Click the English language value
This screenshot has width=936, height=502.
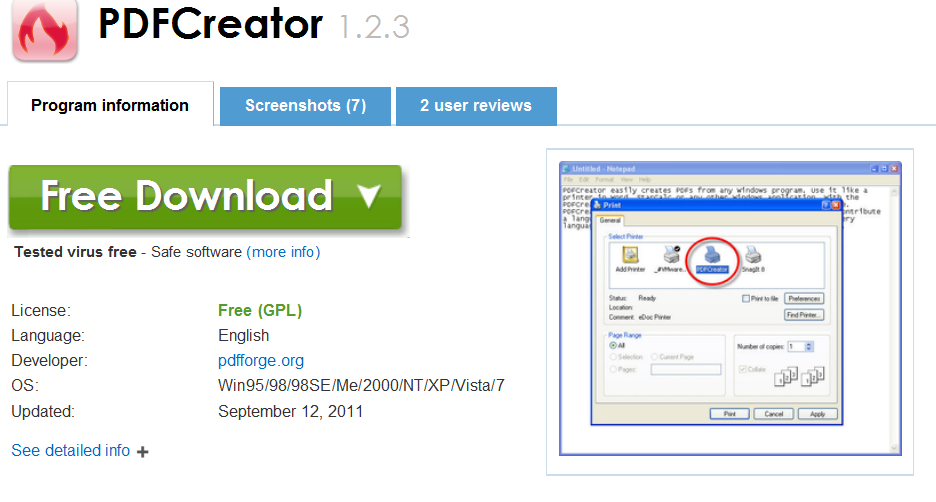click(244, 335)
